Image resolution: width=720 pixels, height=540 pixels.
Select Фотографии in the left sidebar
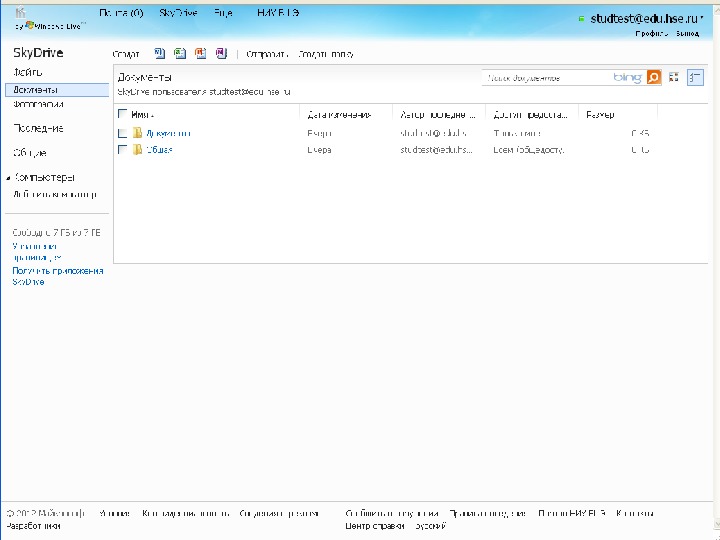click(38, 104)
